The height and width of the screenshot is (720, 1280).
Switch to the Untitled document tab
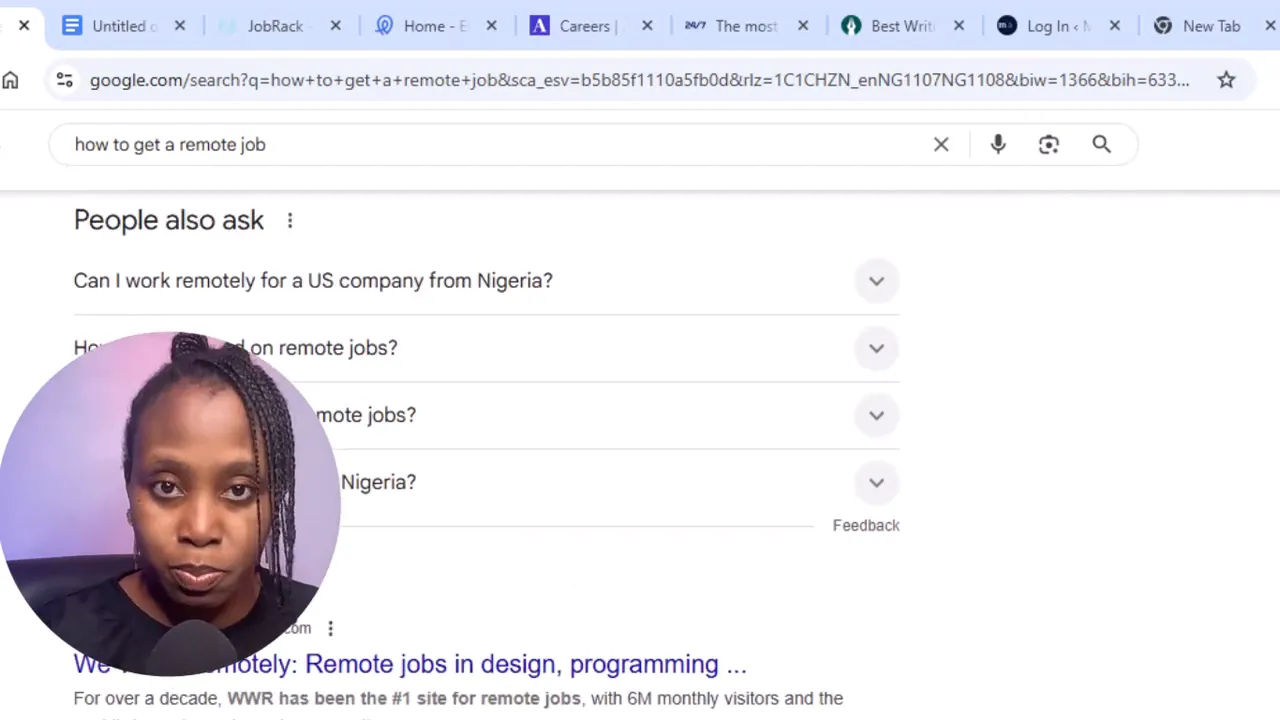pos(118,26)
